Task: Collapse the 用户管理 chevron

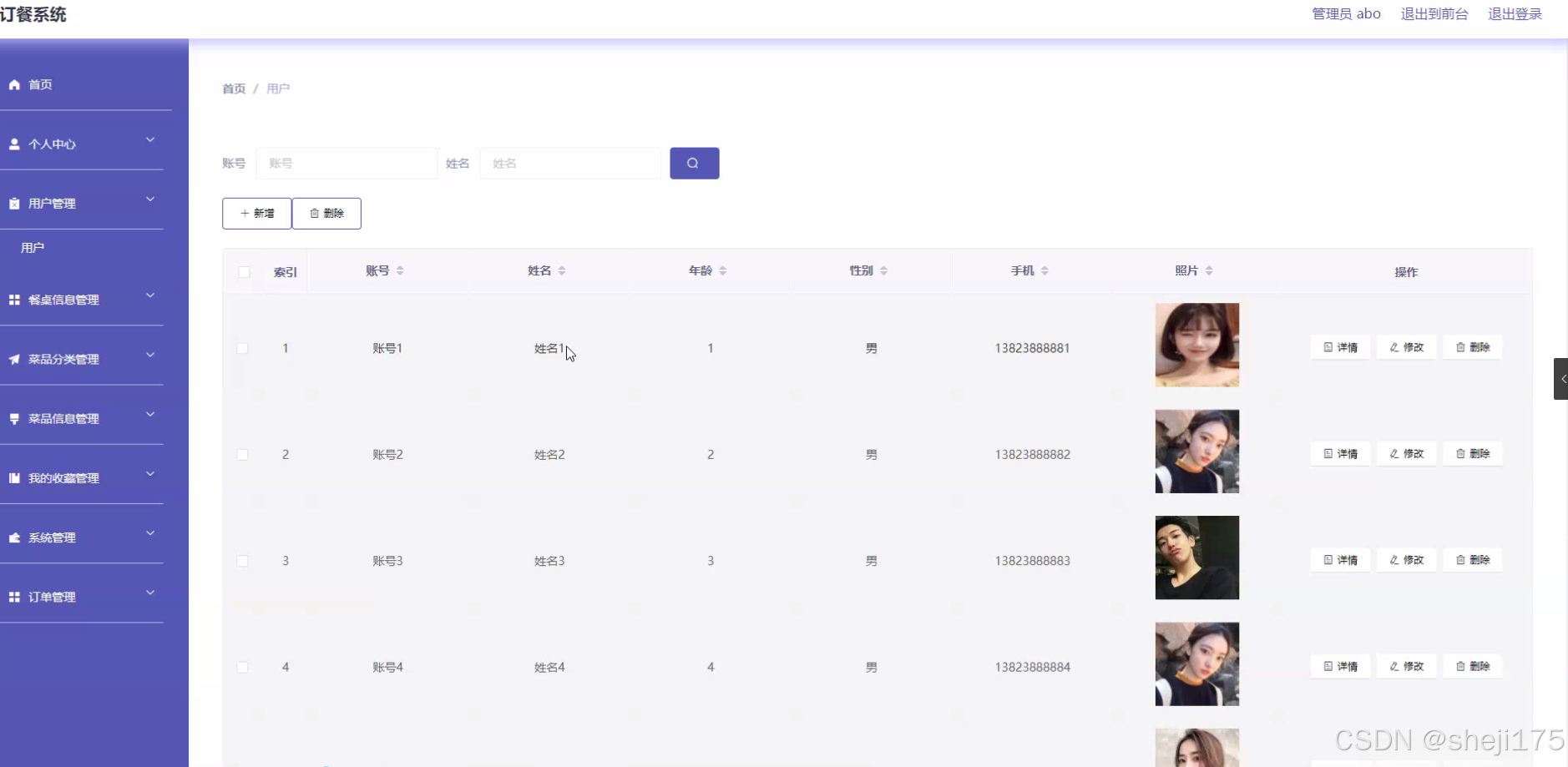Action: [x=150, y=199]
